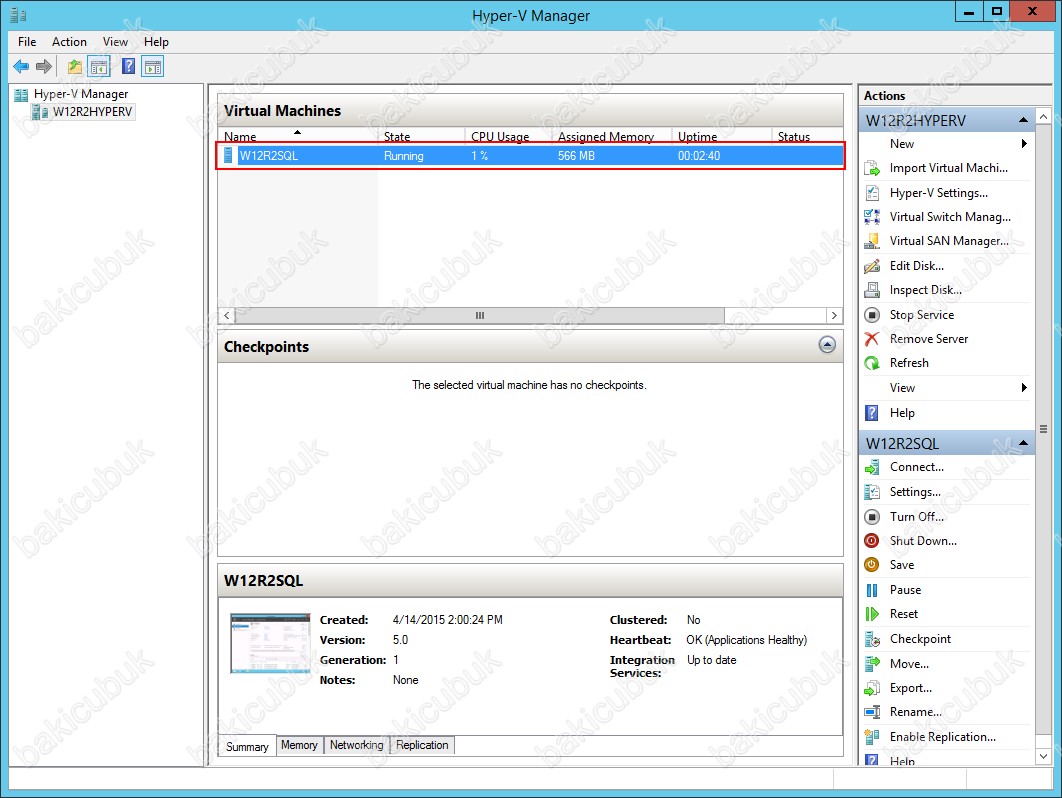Click the Settings icon for W12R2SQL
Viewport: 1062px width, 798px height.
872,492
